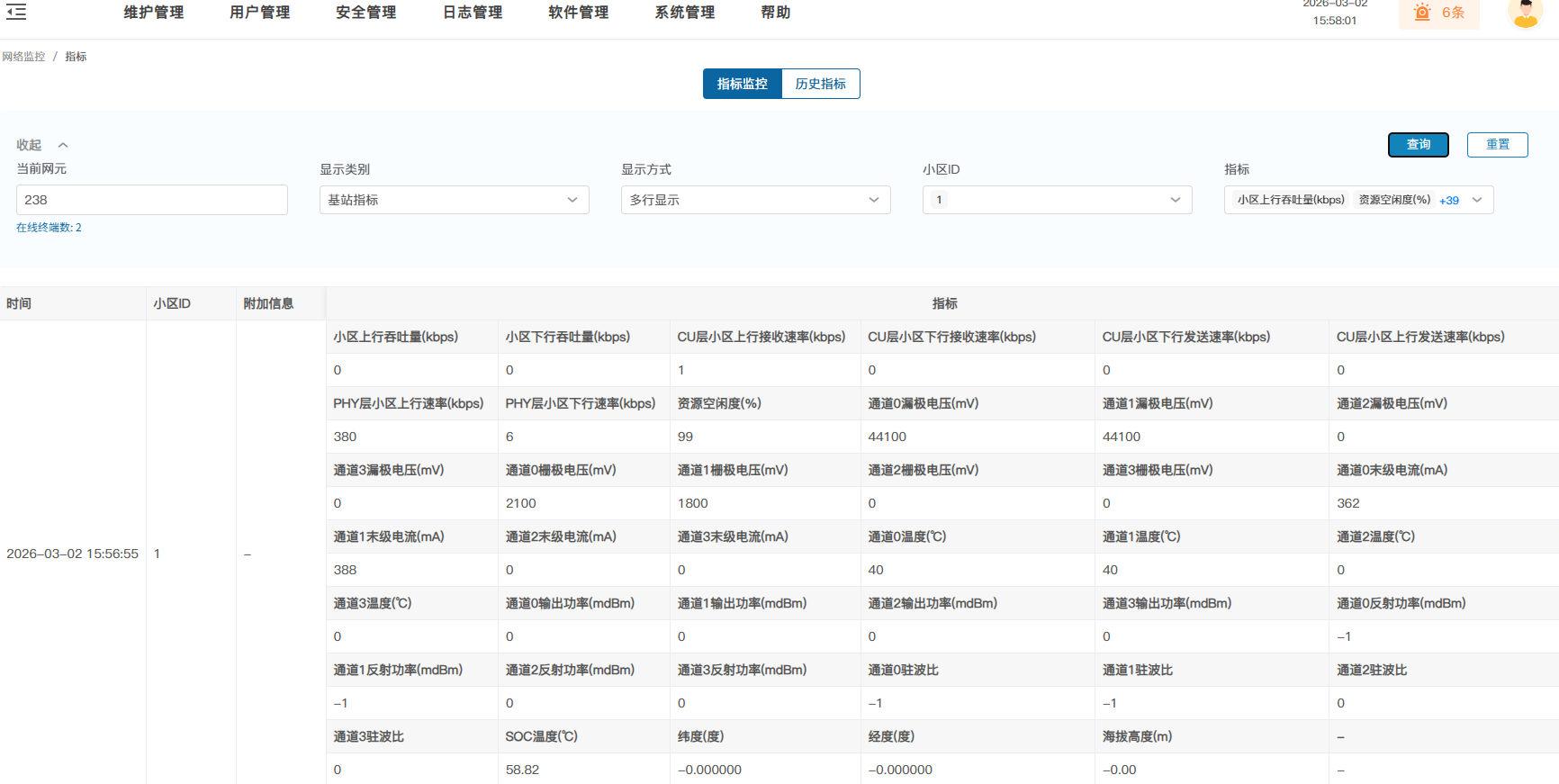The image size is (1559, 784).
Task: Go to 网络监控 breadcrumb
Action: point(23,57)
